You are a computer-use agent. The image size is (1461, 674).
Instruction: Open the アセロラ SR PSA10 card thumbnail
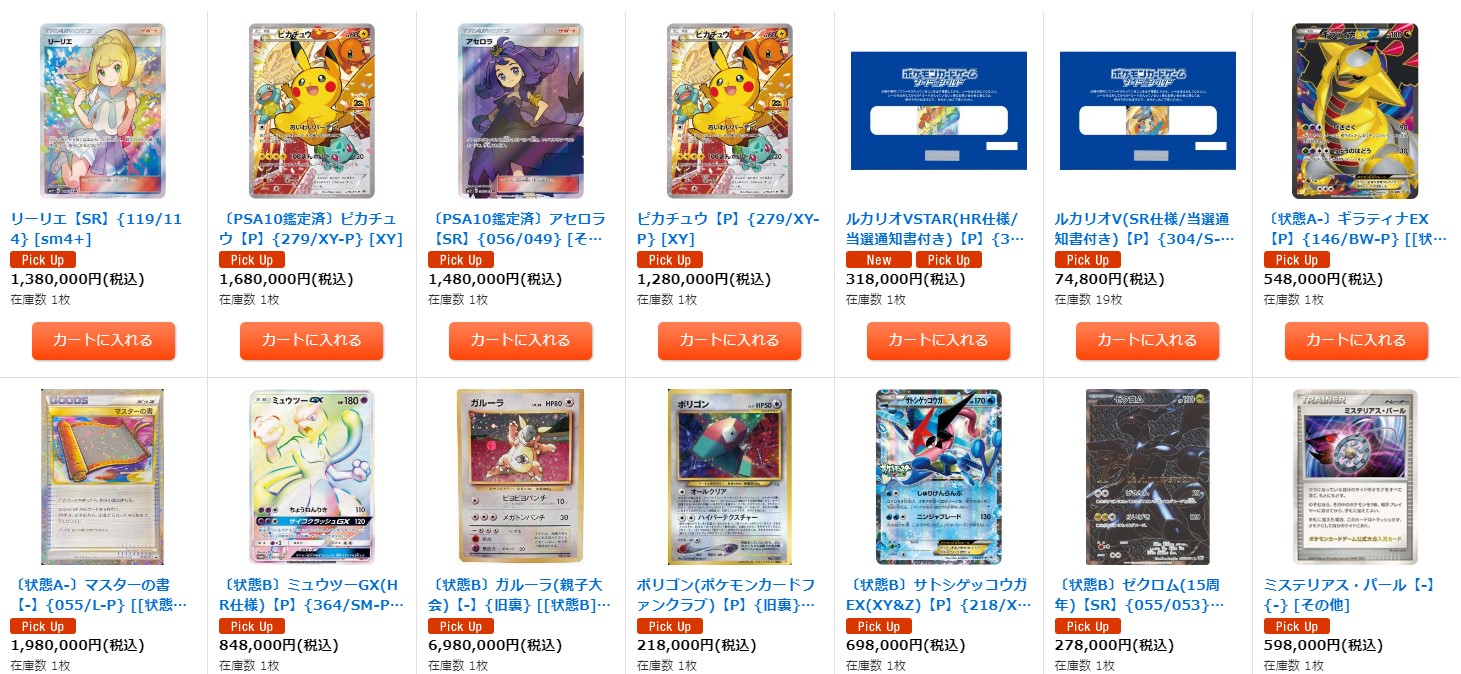(521, 111)
